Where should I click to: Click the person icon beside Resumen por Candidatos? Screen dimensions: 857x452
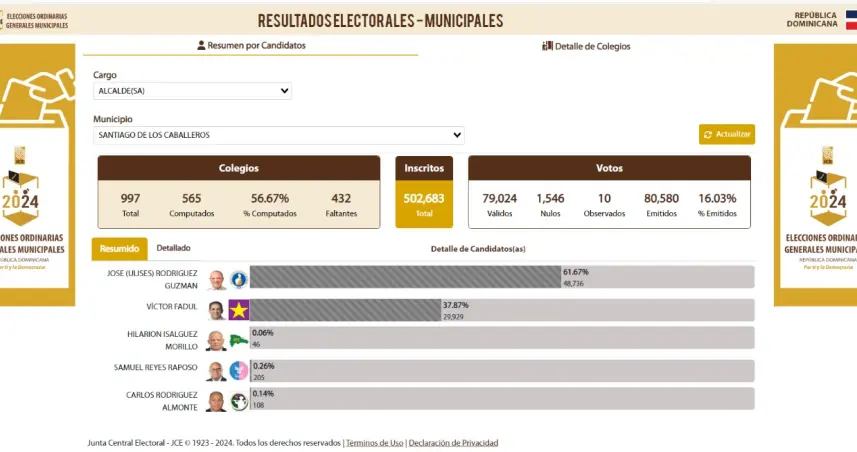201,46
